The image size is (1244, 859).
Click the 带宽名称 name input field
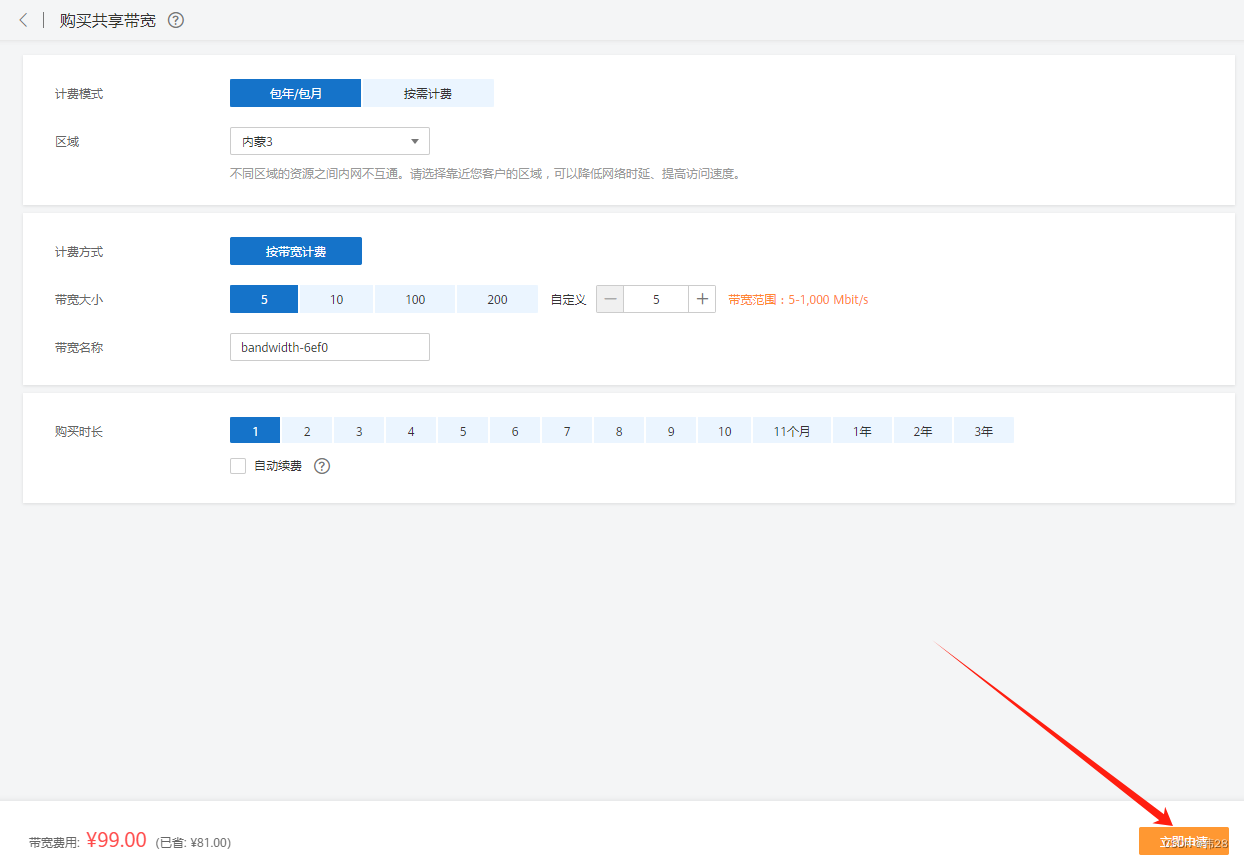point(329,348)
